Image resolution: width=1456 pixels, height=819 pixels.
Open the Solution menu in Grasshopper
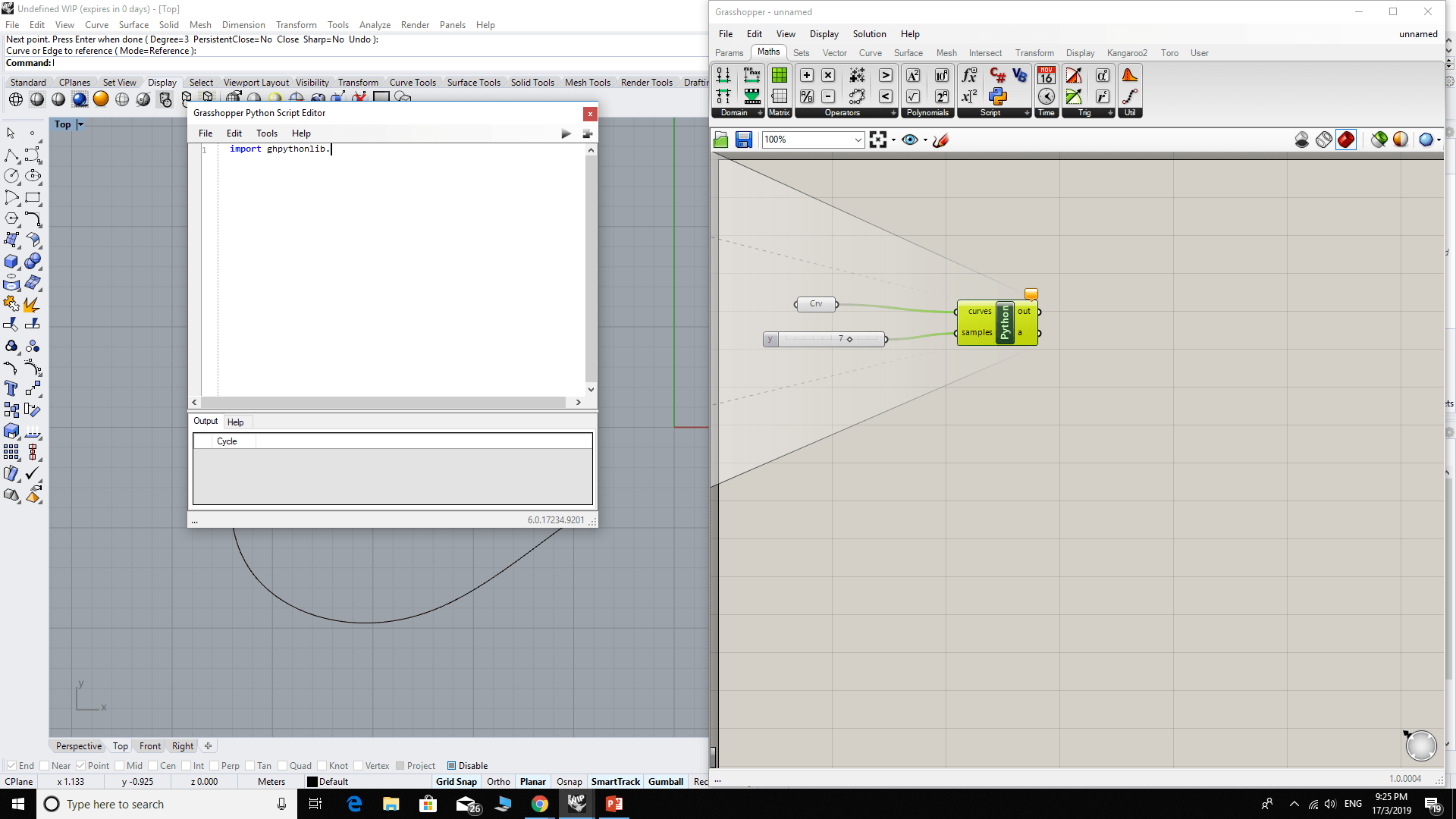[x=869, y=34]
